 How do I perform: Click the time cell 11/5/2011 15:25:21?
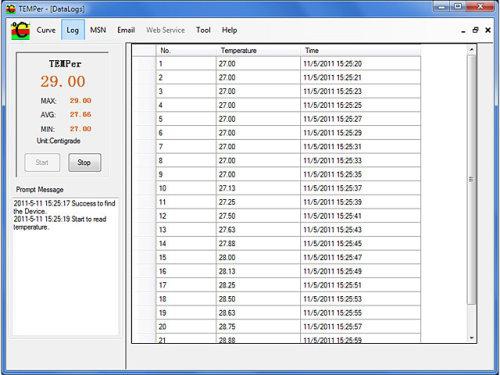[360, 78]
